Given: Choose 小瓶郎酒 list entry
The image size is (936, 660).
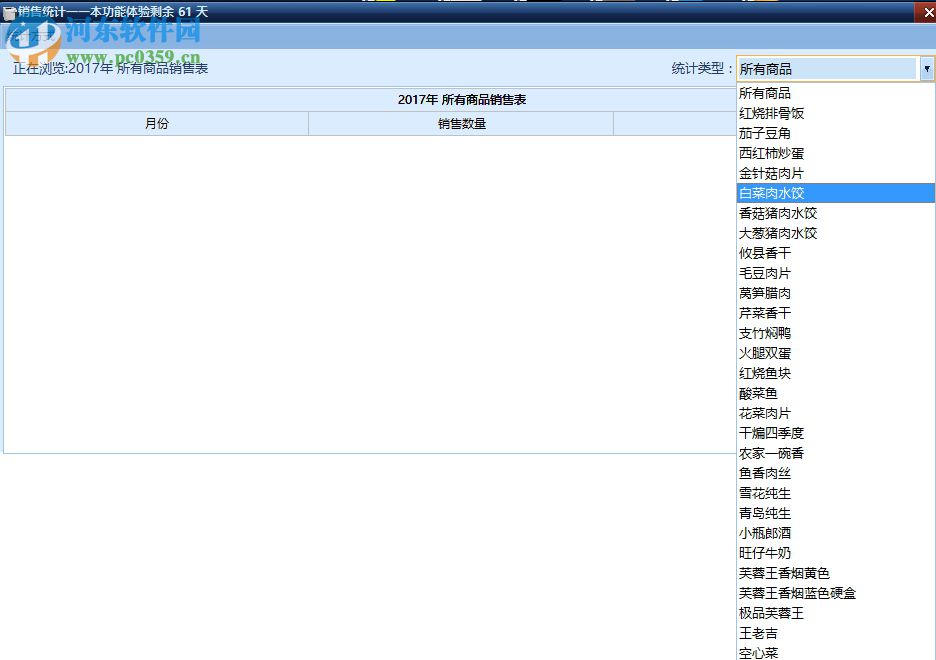Looking at the screenshot, I should click(x=836, y=533).
